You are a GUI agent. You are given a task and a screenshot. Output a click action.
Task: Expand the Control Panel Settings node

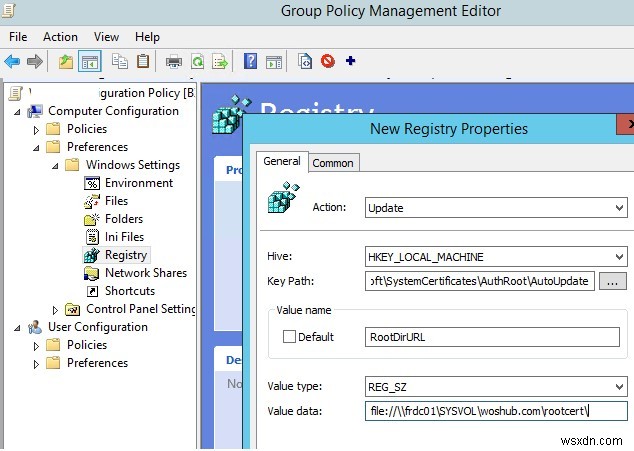click(x=55, y=310)
